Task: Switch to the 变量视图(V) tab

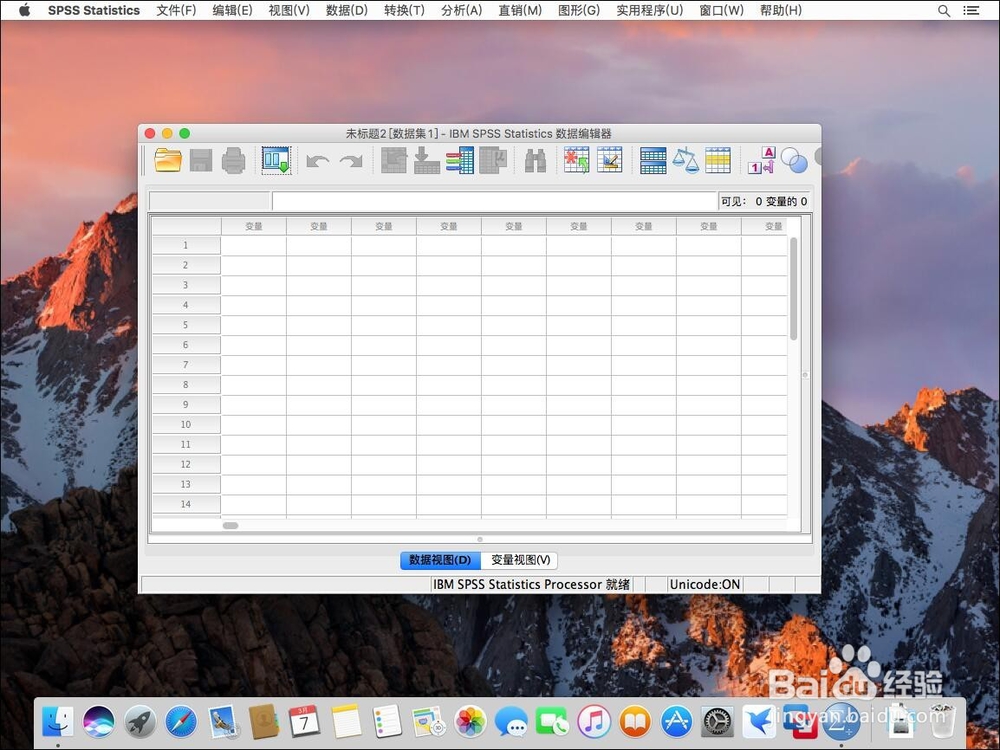Action: [x=520, y=560]
